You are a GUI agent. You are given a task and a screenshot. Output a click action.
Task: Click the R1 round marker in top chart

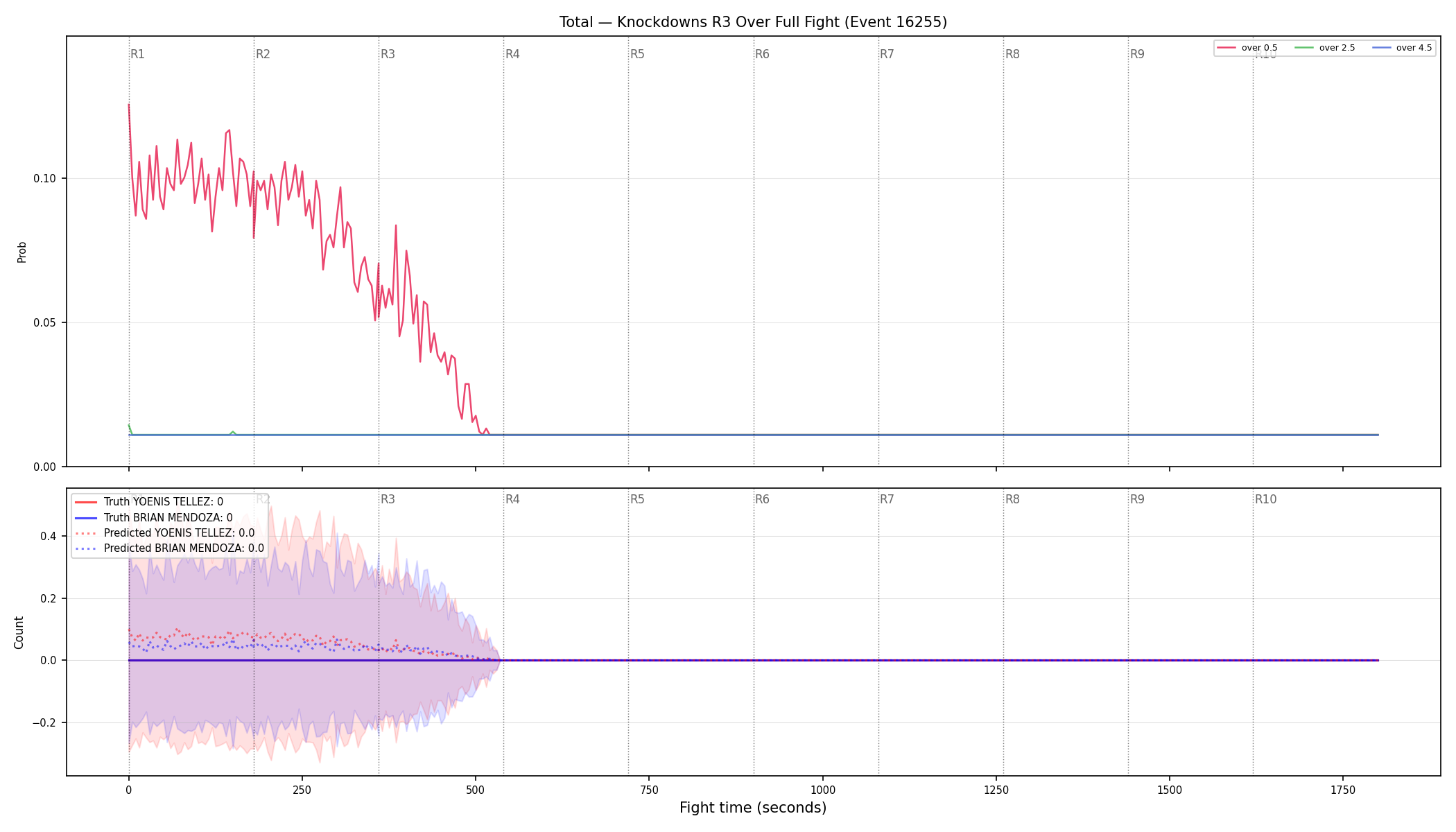click(138, 54)
